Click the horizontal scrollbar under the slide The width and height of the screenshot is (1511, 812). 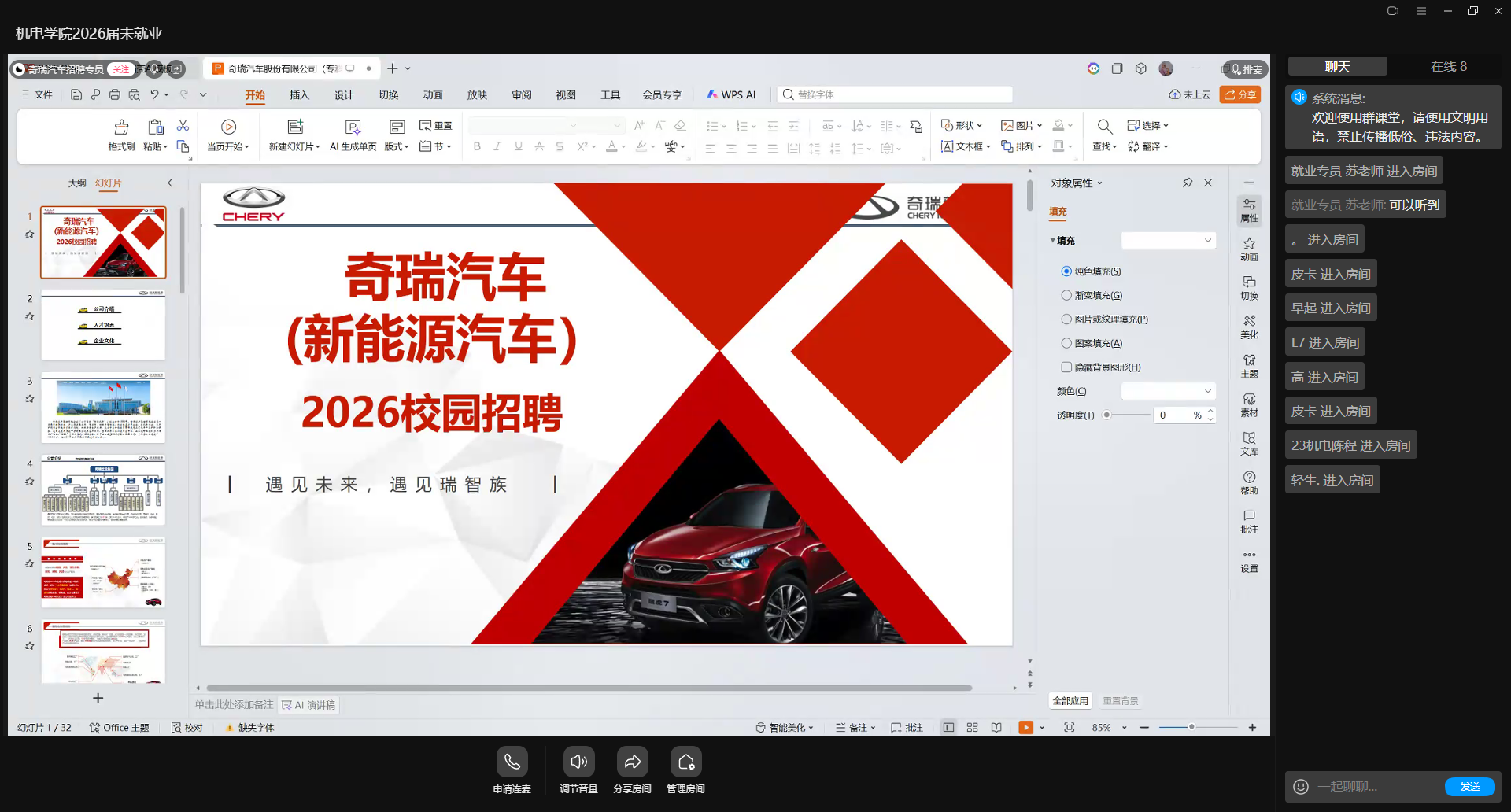coord(589,688)
